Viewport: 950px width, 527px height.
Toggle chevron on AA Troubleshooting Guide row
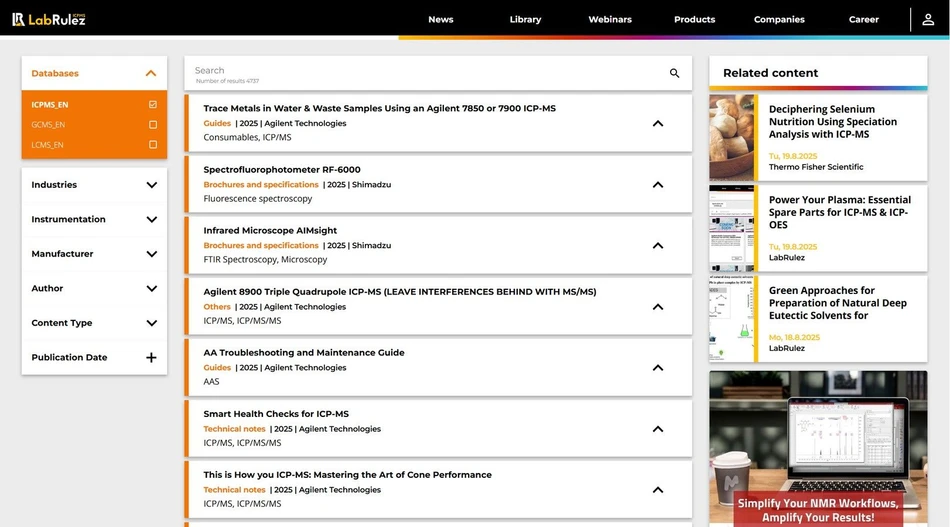pyautogui.click(x=658, y=368)
